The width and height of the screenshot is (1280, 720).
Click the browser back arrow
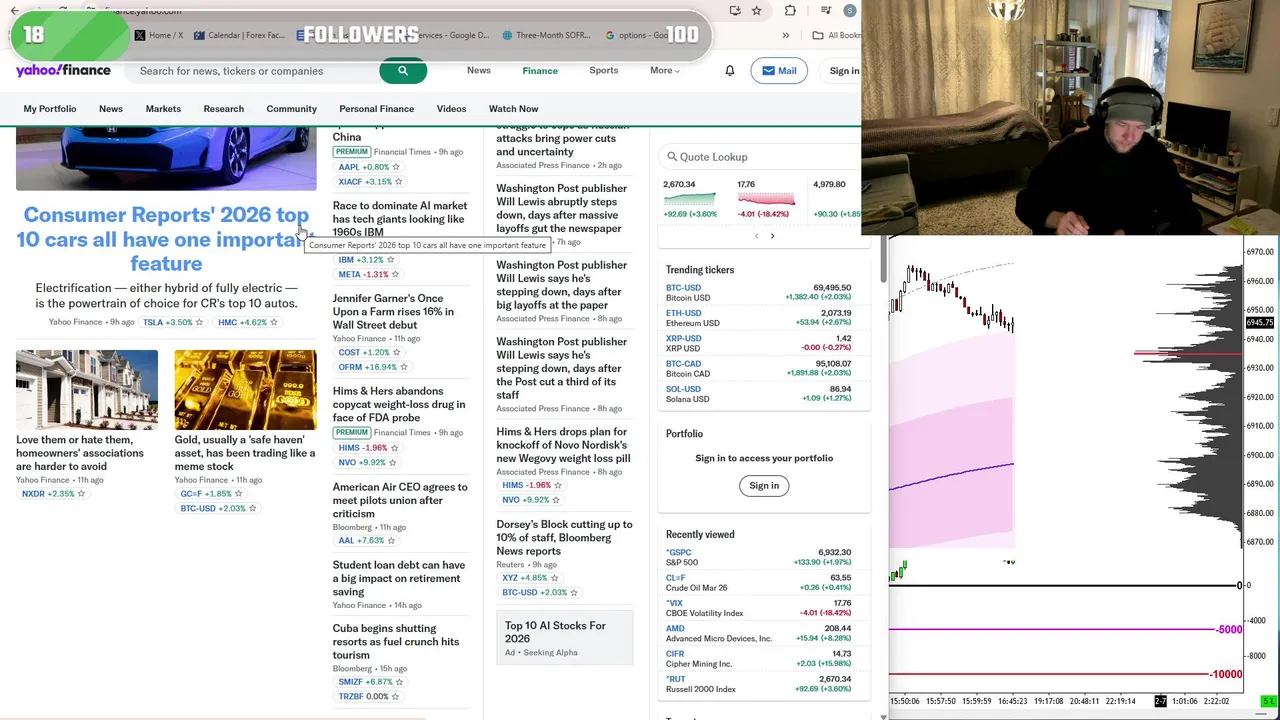(14, 11)
